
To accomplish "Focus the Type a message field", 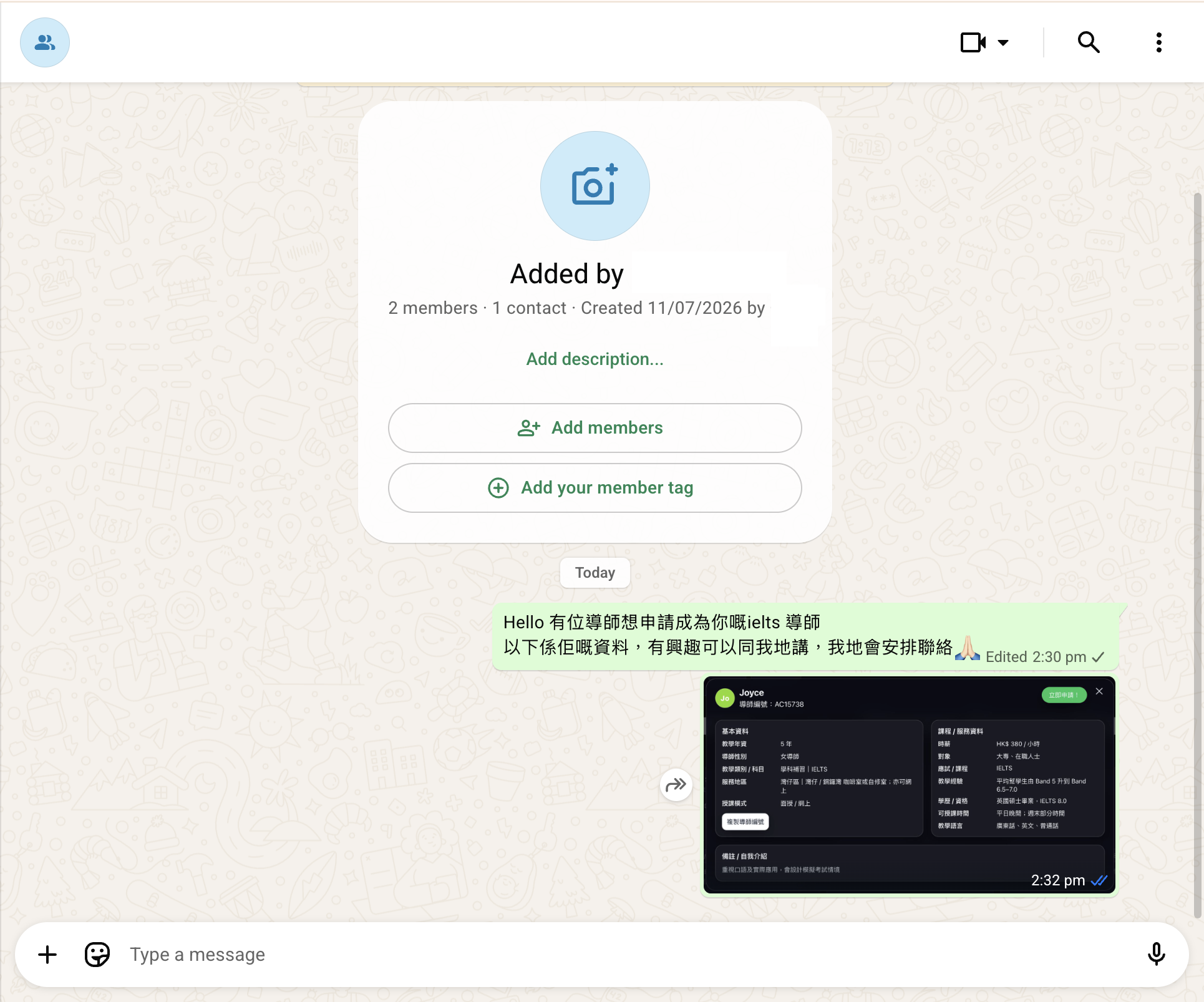I will (630, 955).
